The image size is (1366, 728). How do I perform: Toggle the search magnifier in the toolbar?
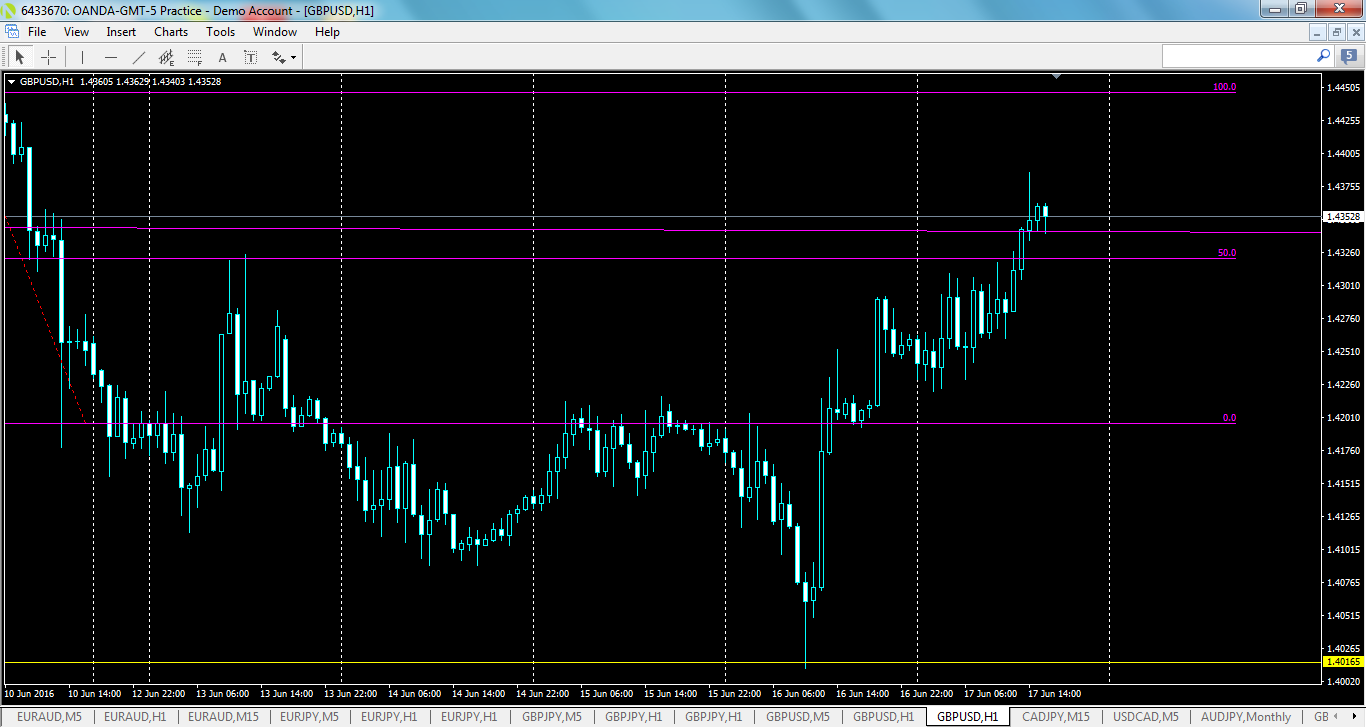click(1322, 56)
